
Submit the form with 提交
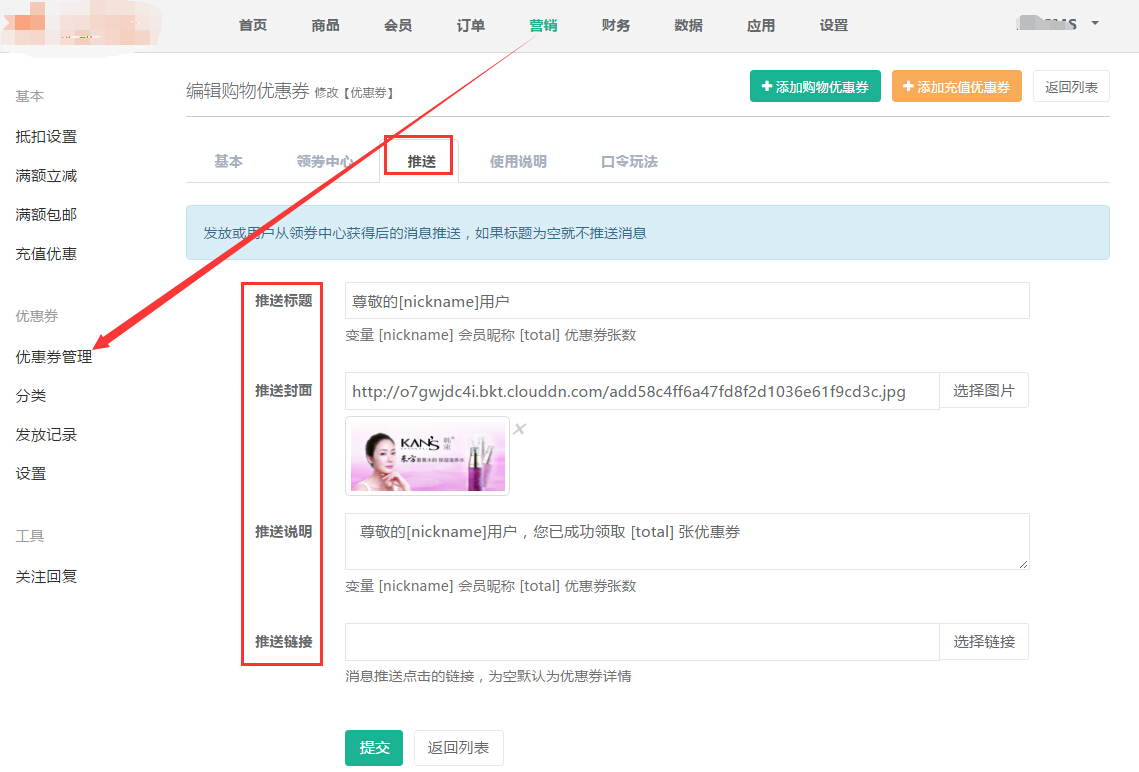pos(374,748)
